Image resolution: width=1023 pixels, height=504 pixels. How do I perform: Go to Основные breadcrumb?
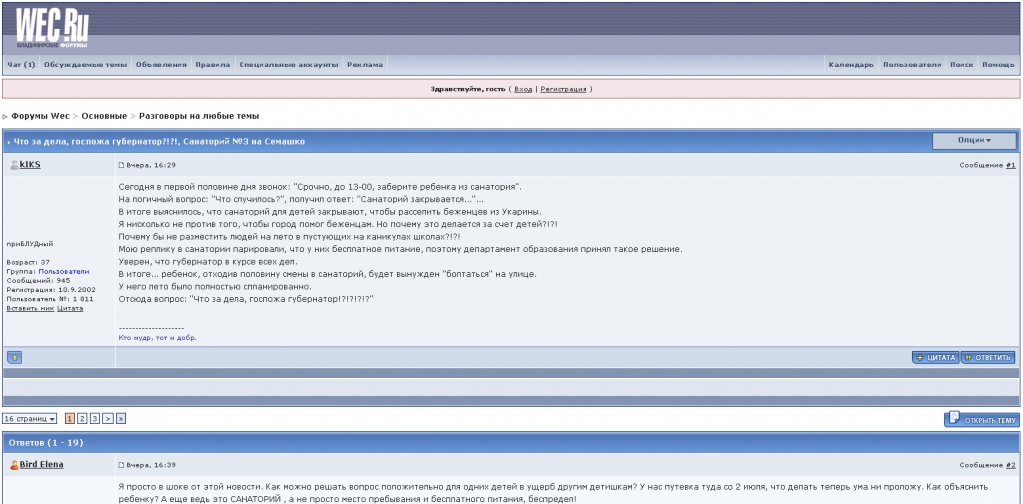104,116
